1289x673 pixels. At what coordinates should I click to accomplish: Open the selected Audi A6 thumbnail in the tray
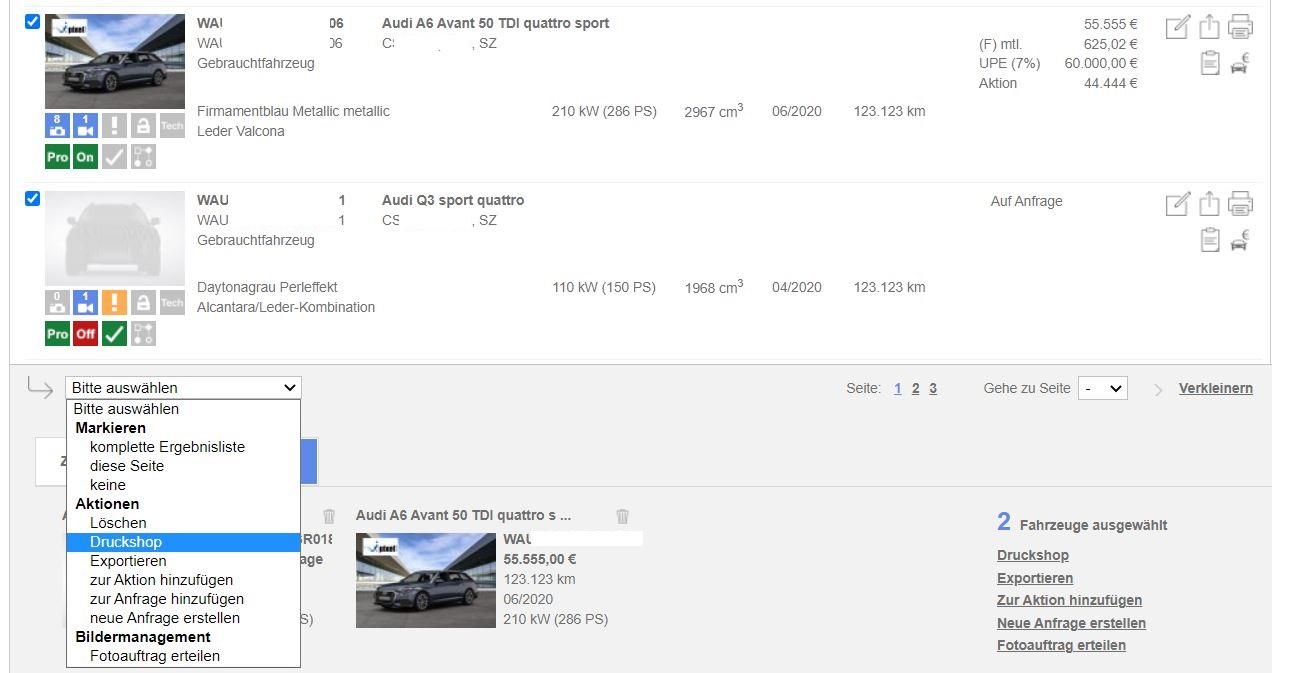[426, 581]
